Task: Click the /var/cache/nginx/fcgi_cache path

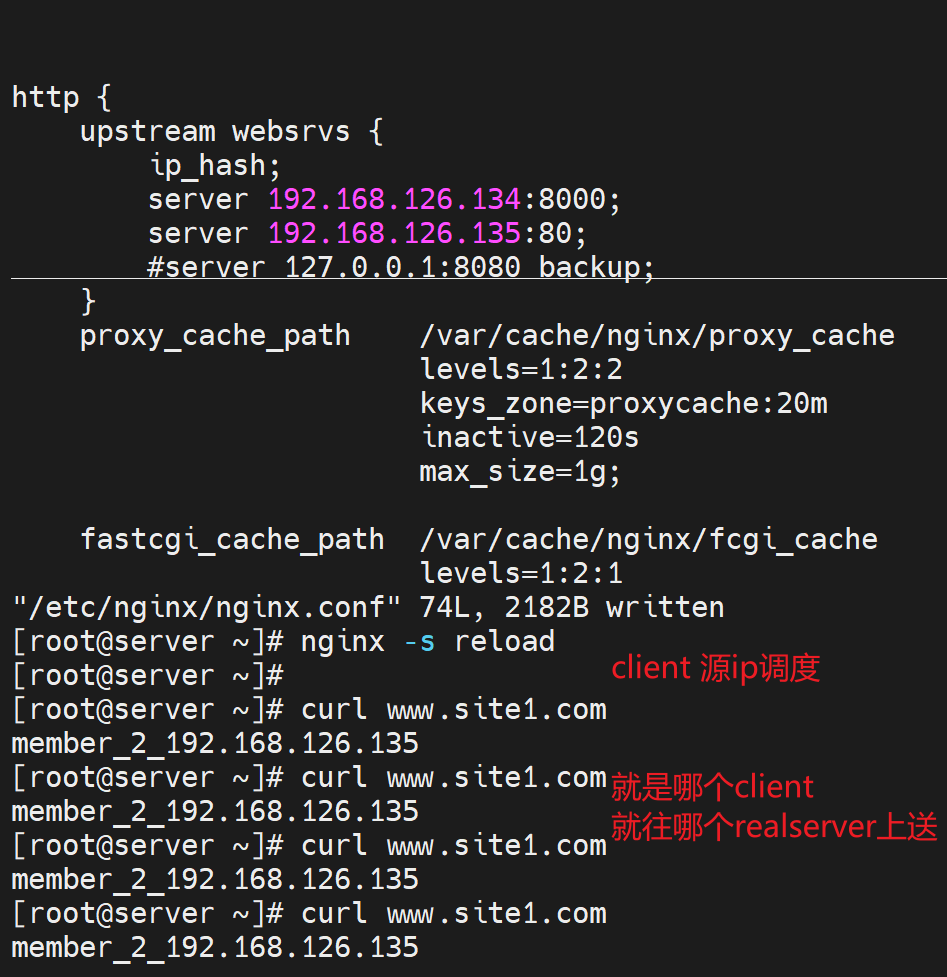Action: (x=648, y=540)
